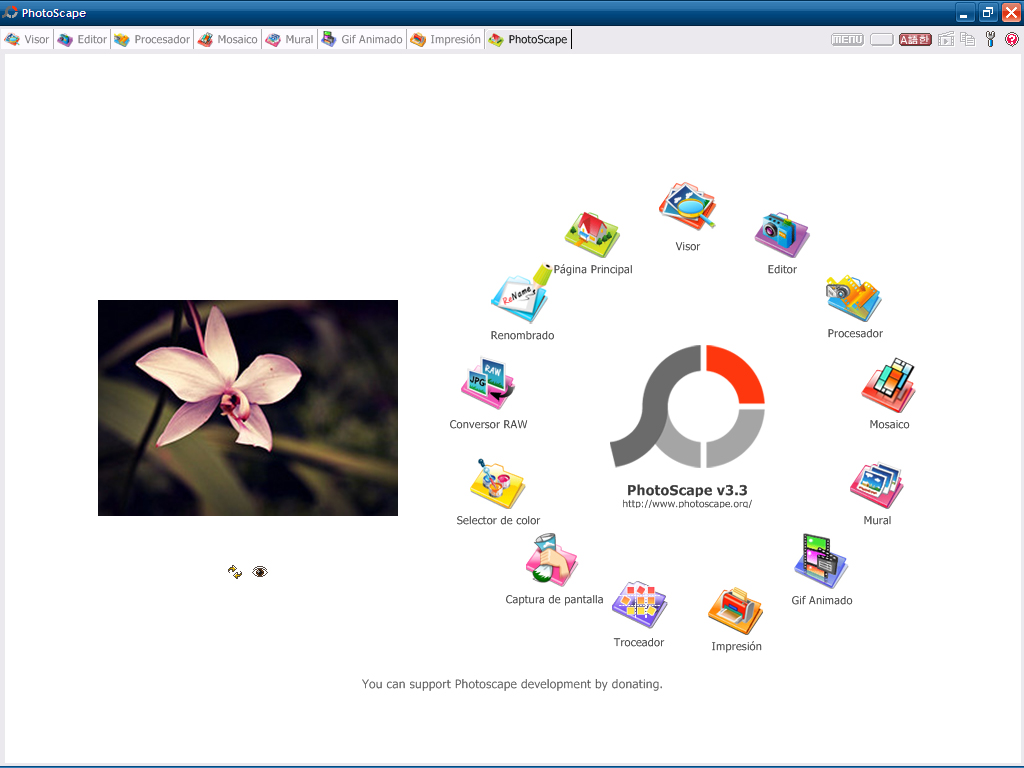Open the Mural icon in the circle

point(876,485)
